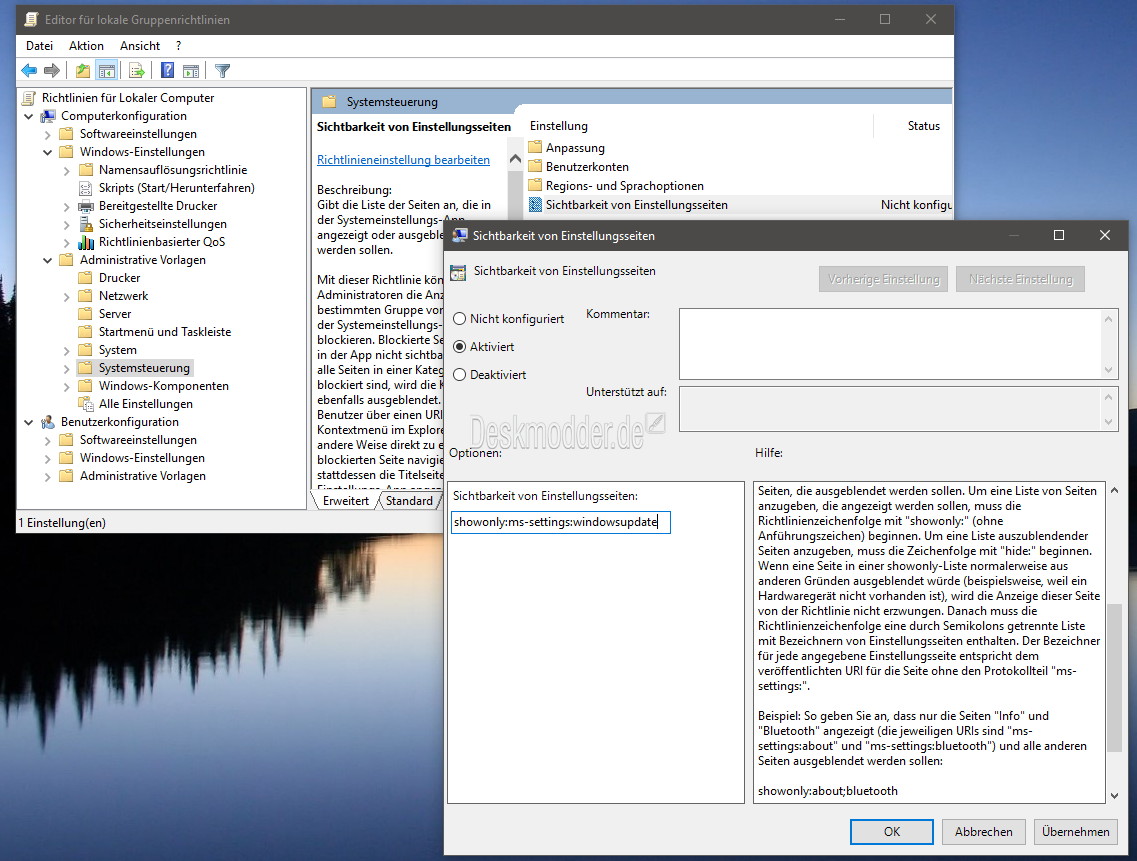Click the Richtlinien für Lokaler Computer scroll icon

29,97
